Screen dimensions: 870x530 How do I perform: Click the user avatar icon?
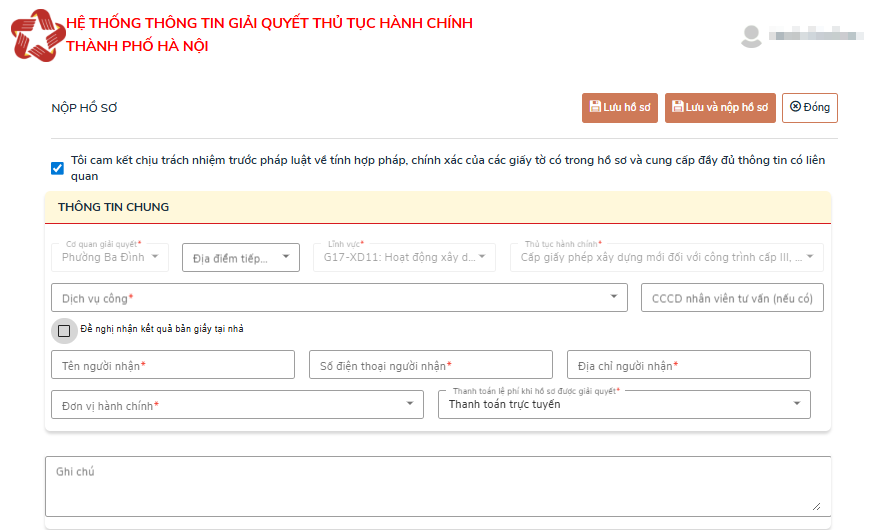(751, 36)
